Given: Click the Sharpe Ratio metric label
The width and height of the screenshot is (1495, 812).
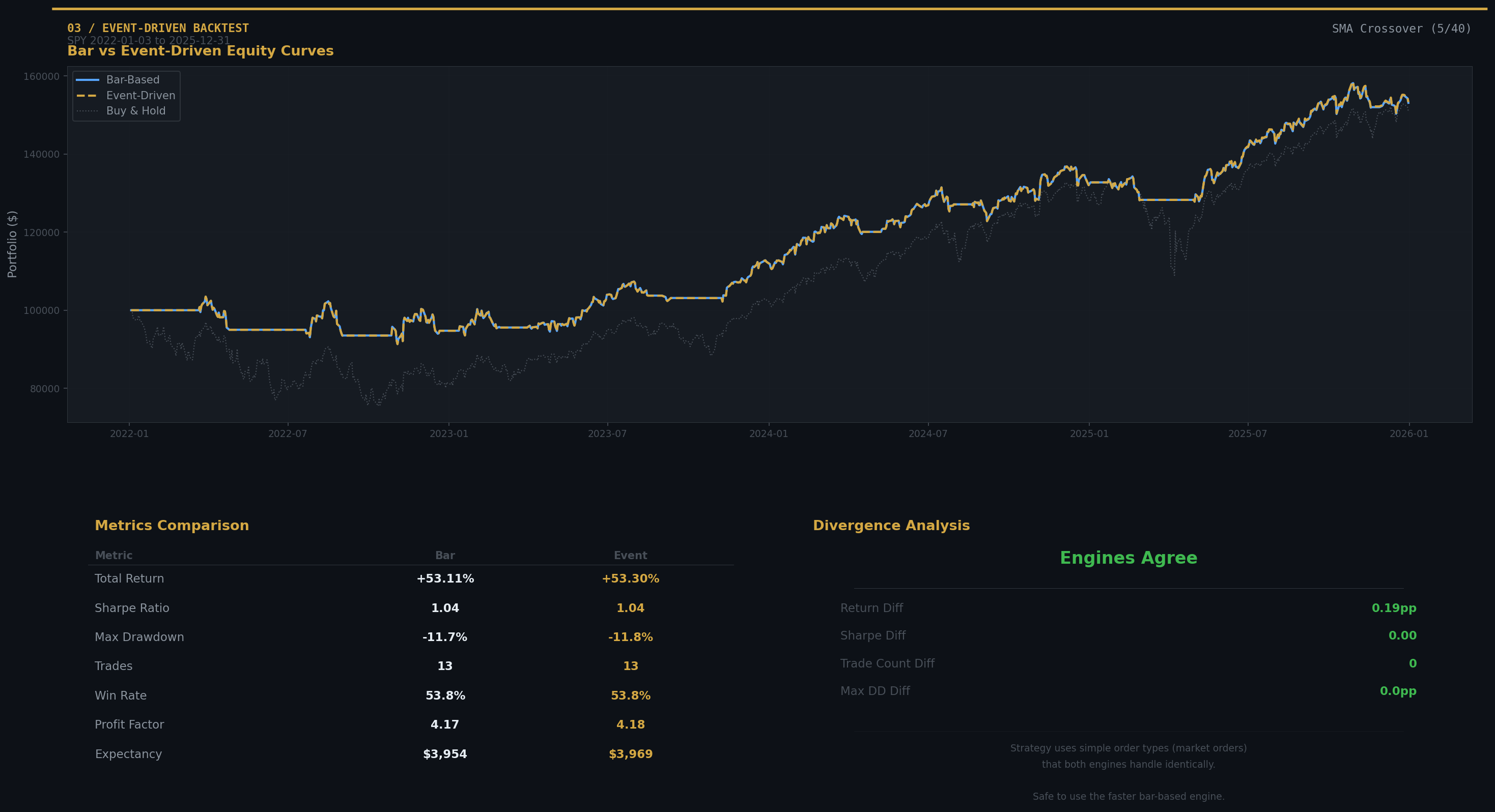Looking at the screenshot, I should [132, 608].
